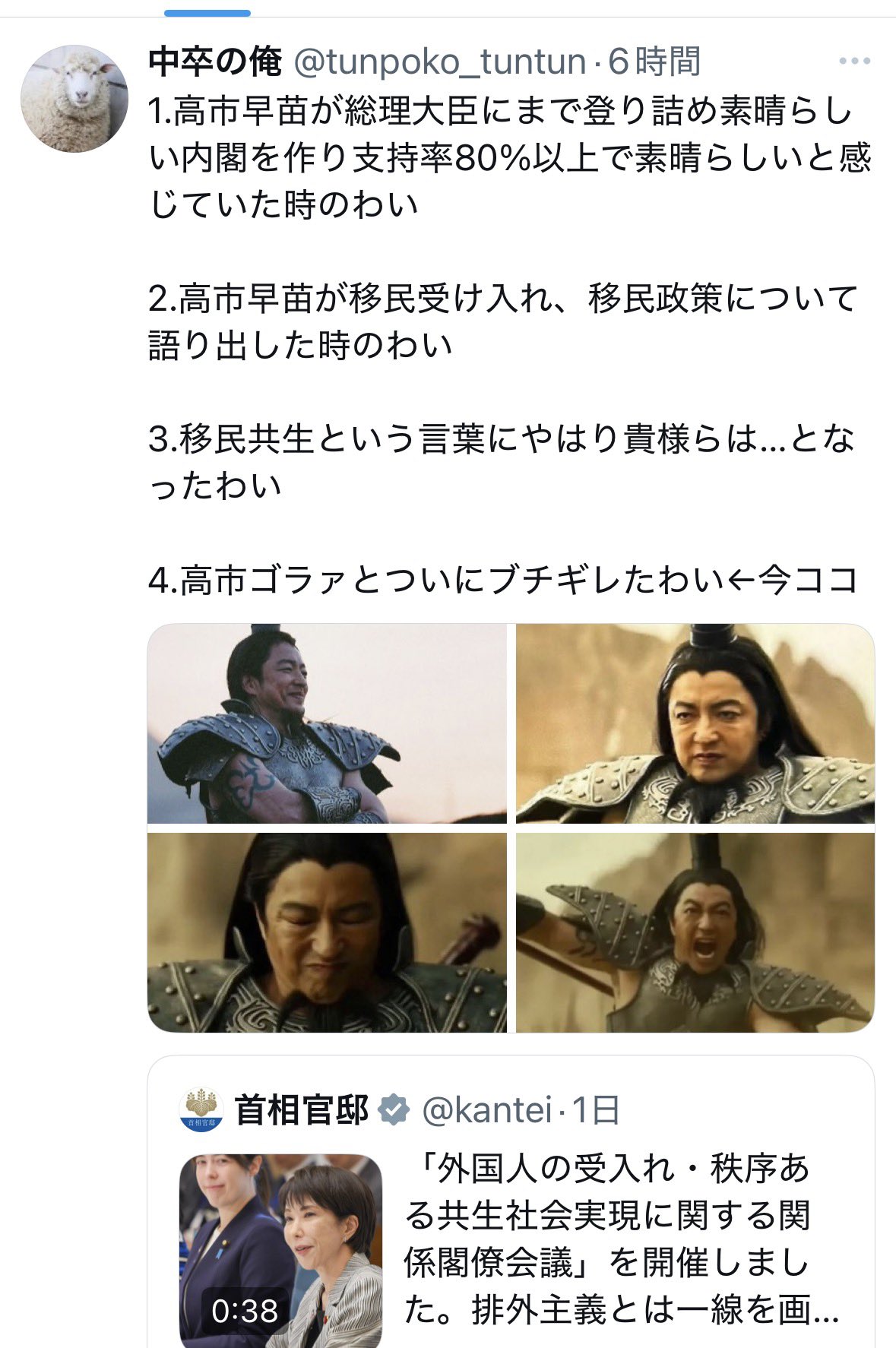Open the smiling armored warrior image

coord(327,723)
